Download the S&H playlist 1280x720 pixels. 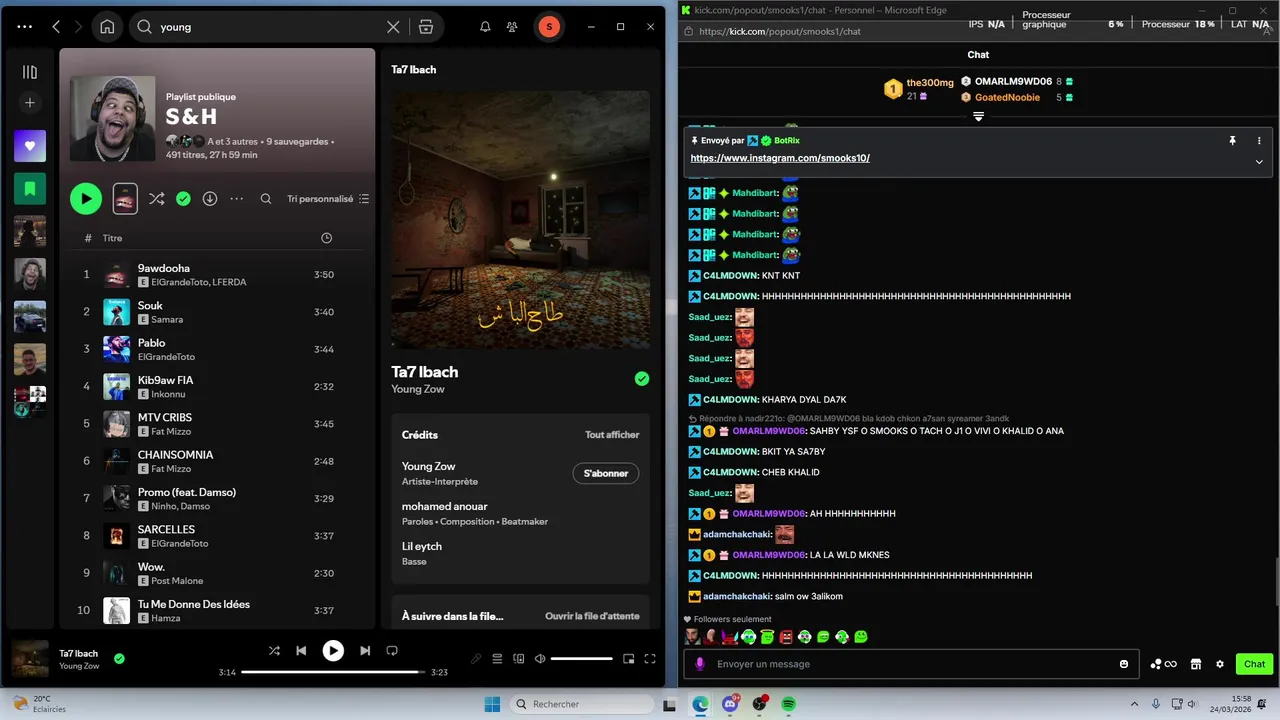(x=210, y=199)
